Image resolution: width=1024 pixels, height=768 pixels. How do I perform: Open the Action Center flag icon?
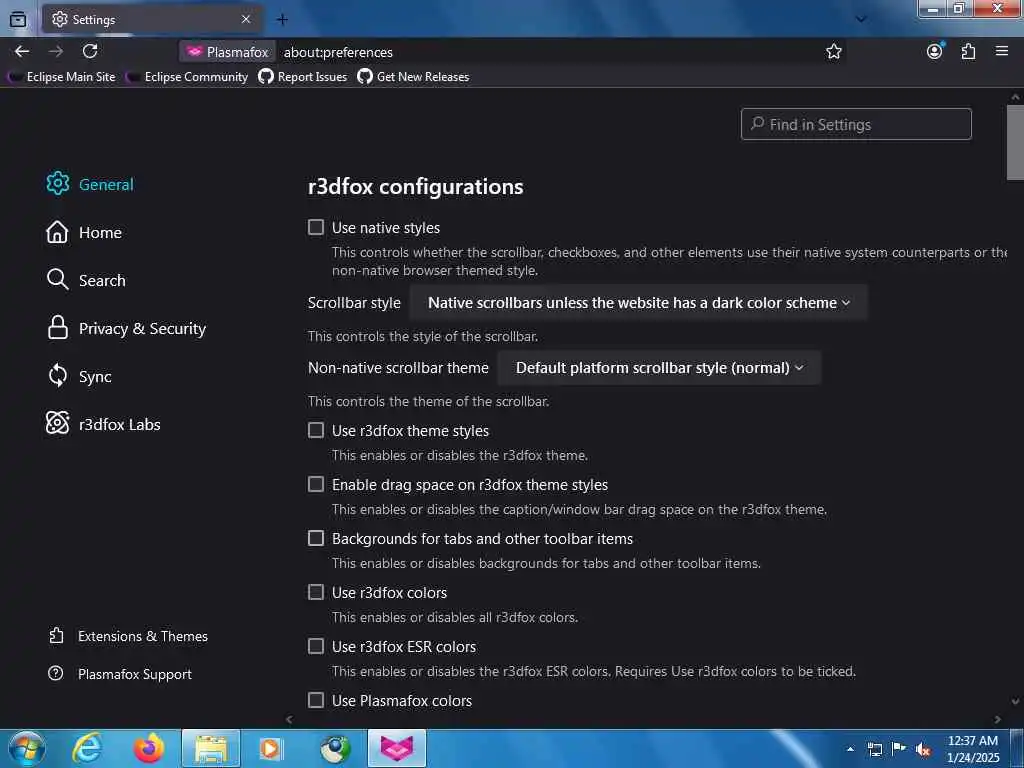899,749
